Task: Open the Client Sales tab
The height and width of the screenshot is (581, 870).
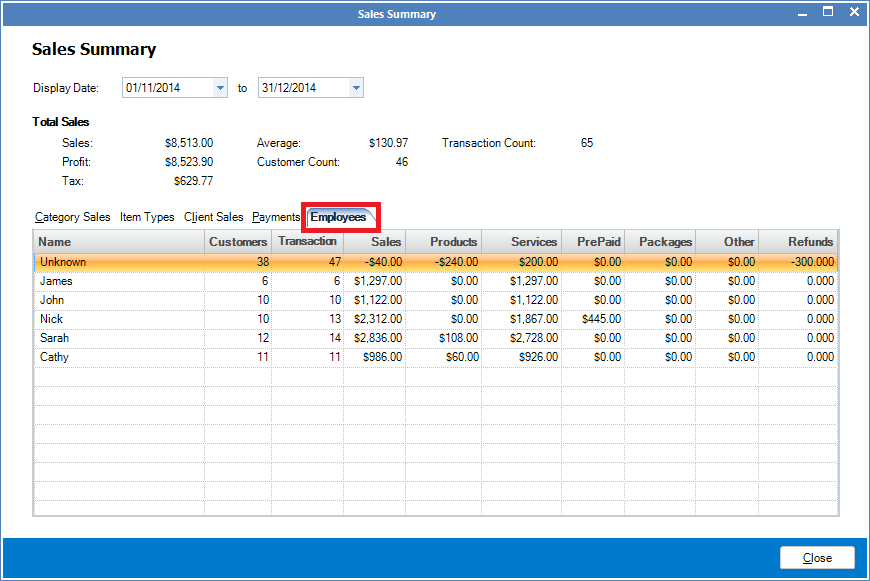Action: point(213,217)
